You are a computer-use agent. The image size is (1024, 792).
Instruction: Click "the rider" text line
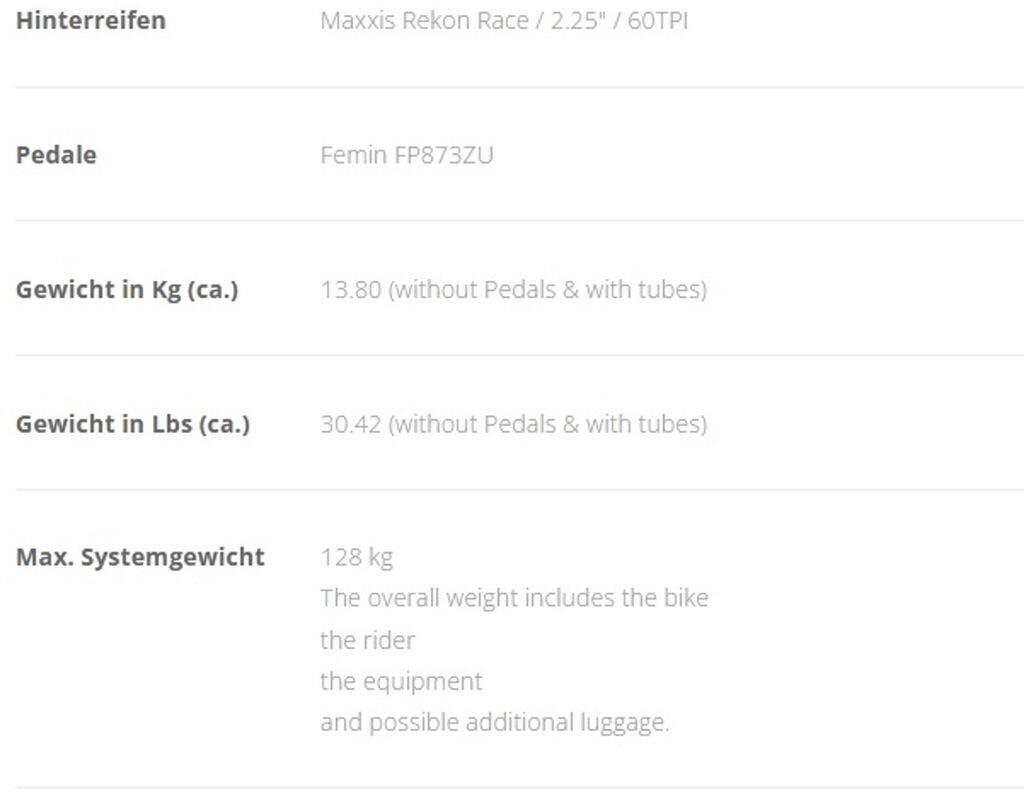pos(367,640)
